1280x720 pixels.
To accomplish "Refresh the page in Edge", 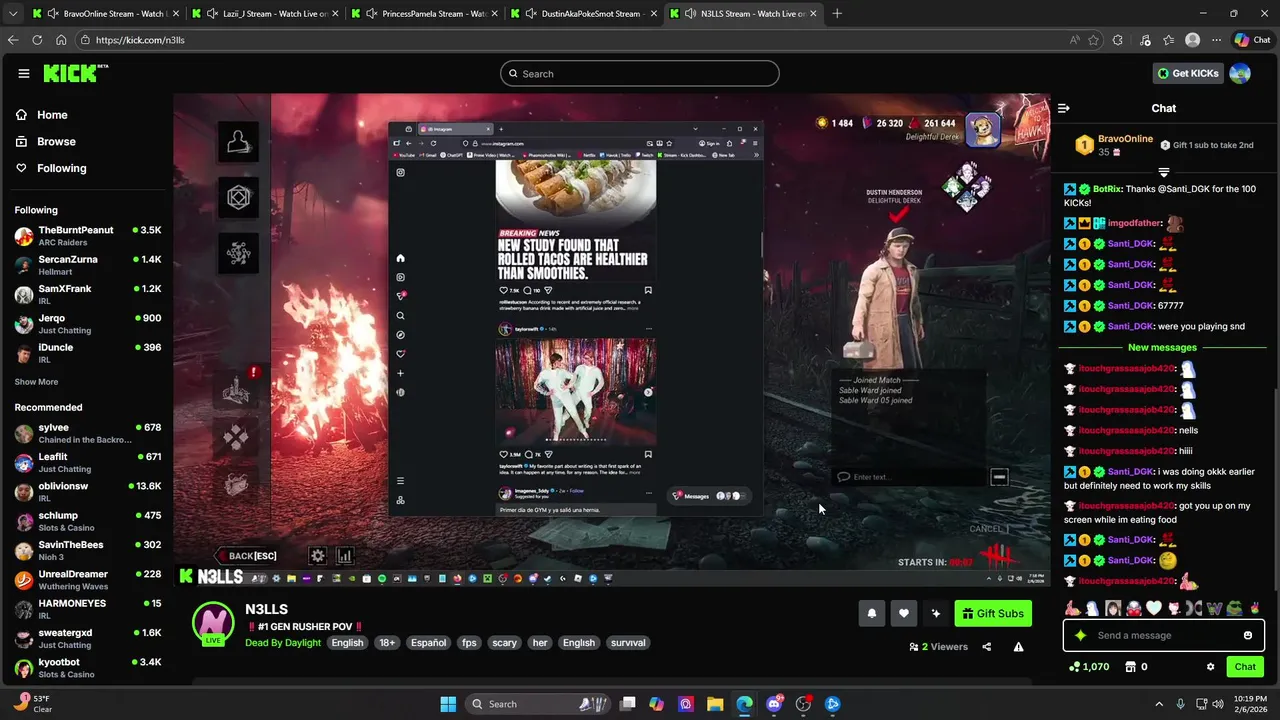I will tap(37, 40).
